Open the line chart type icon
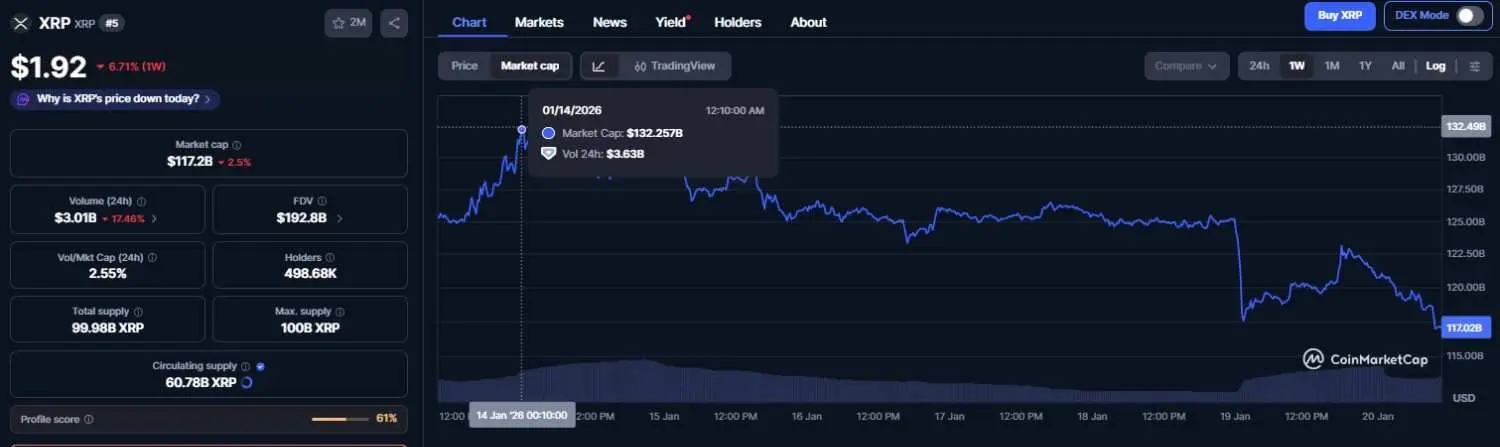1500x447 pixels. tap(599, 66)
